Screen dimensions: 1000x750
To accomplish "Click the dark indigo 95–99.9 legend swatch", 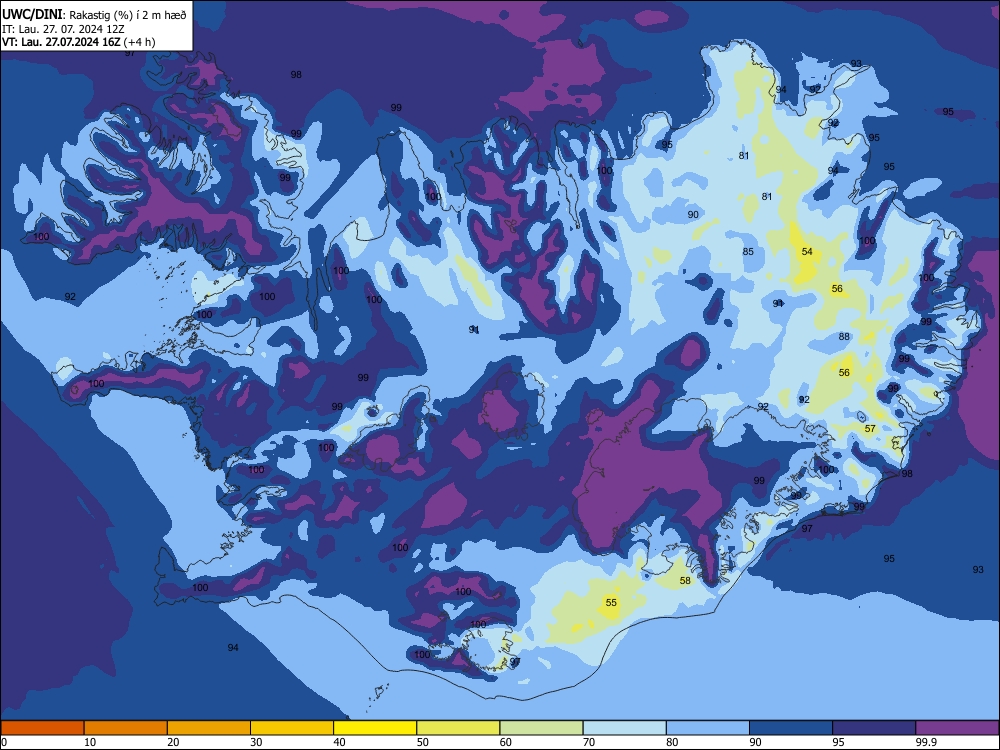I will pos(874,728).
